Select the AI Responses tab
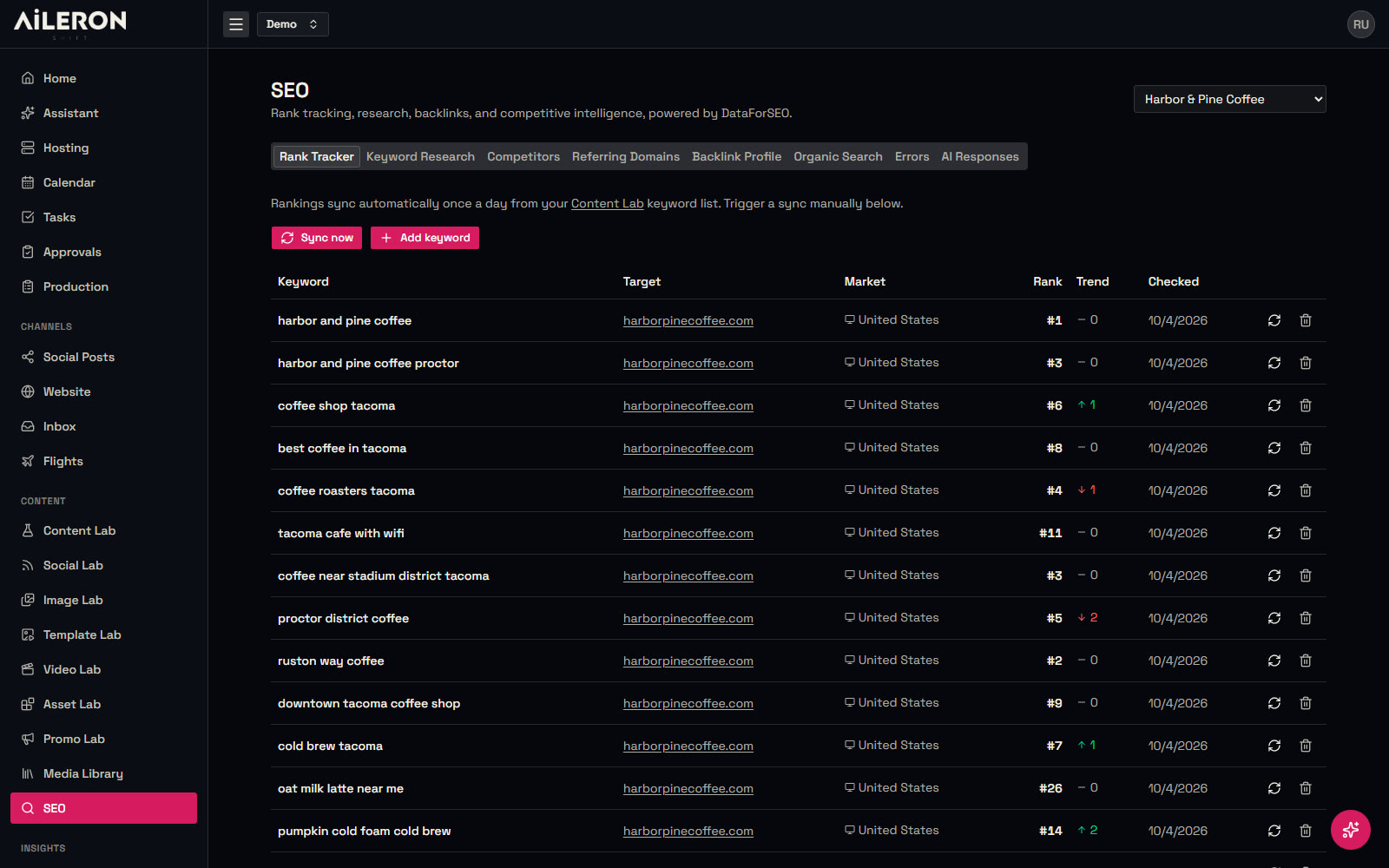 [x=980, y=156]
